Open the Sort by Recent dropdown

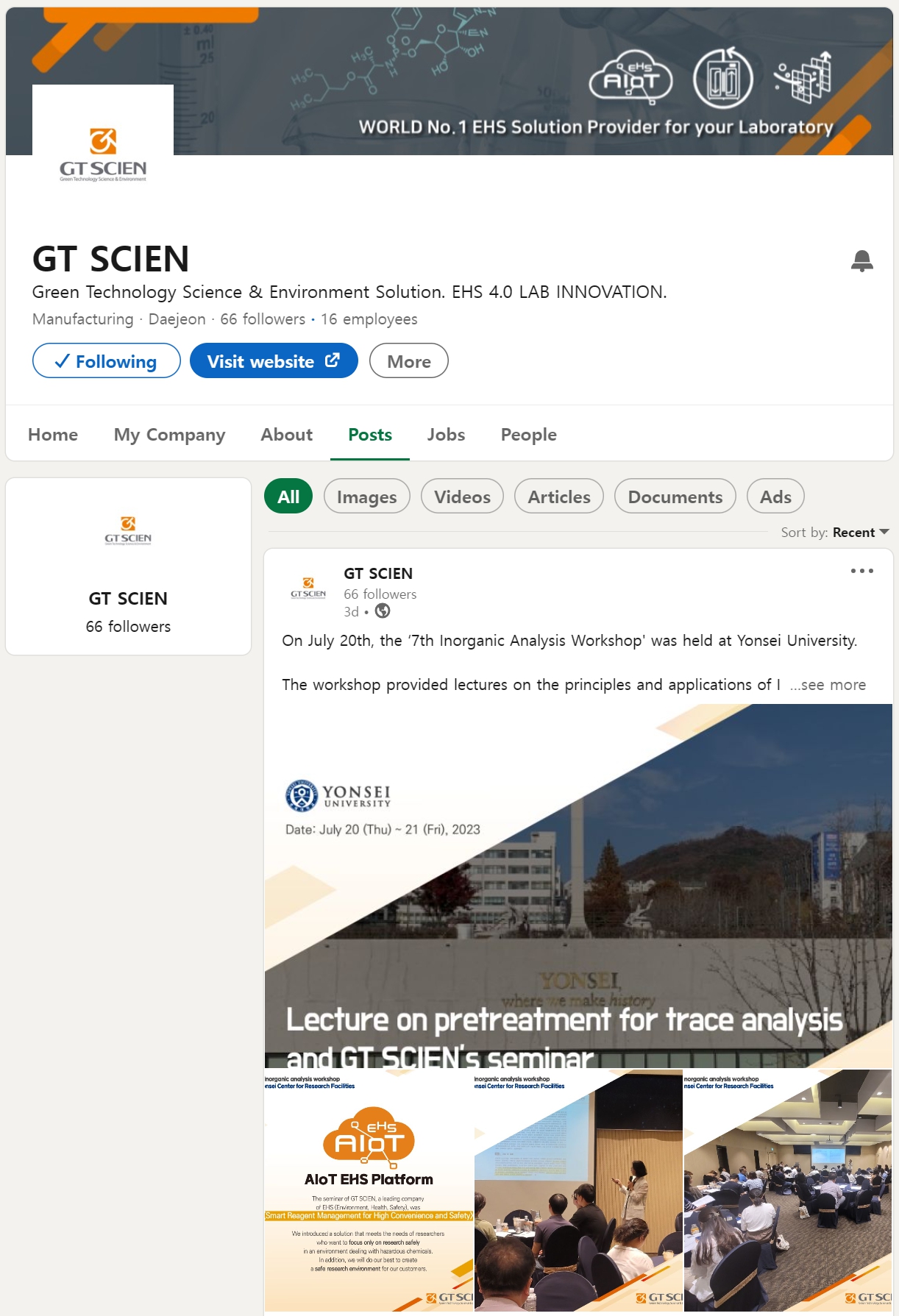[835, 533]
